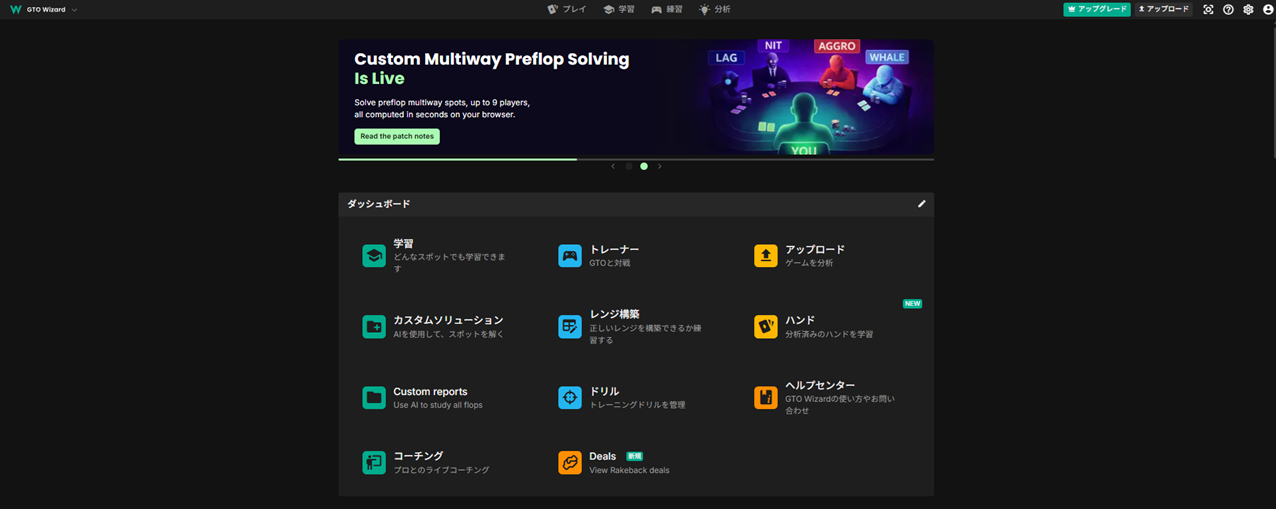
Task: Open the ドリル crosshair icon
Action: click(x=570, y=397)
